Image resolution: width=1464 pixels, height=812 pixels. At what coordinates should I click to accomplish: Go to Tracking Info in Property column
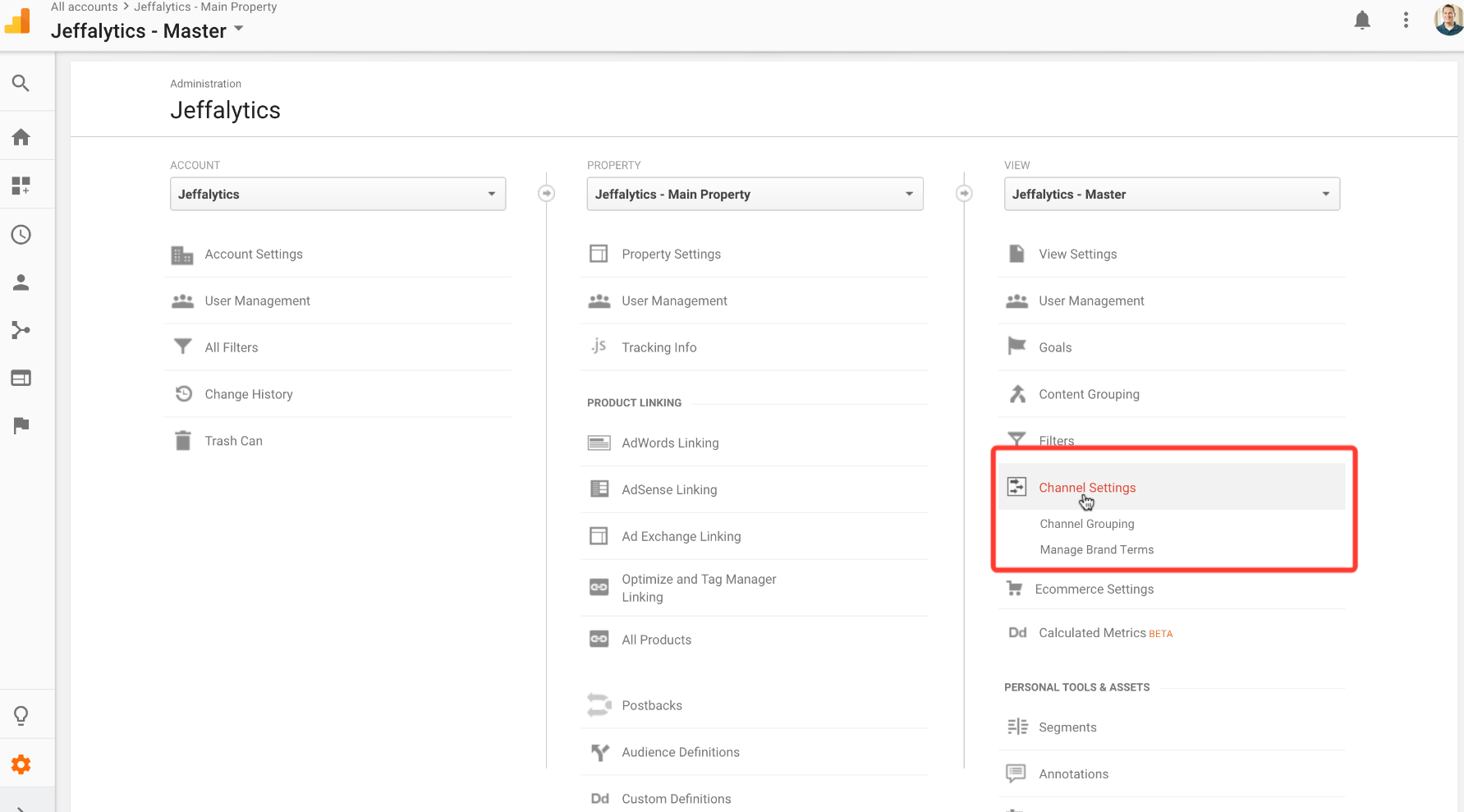tap(659, 348)
